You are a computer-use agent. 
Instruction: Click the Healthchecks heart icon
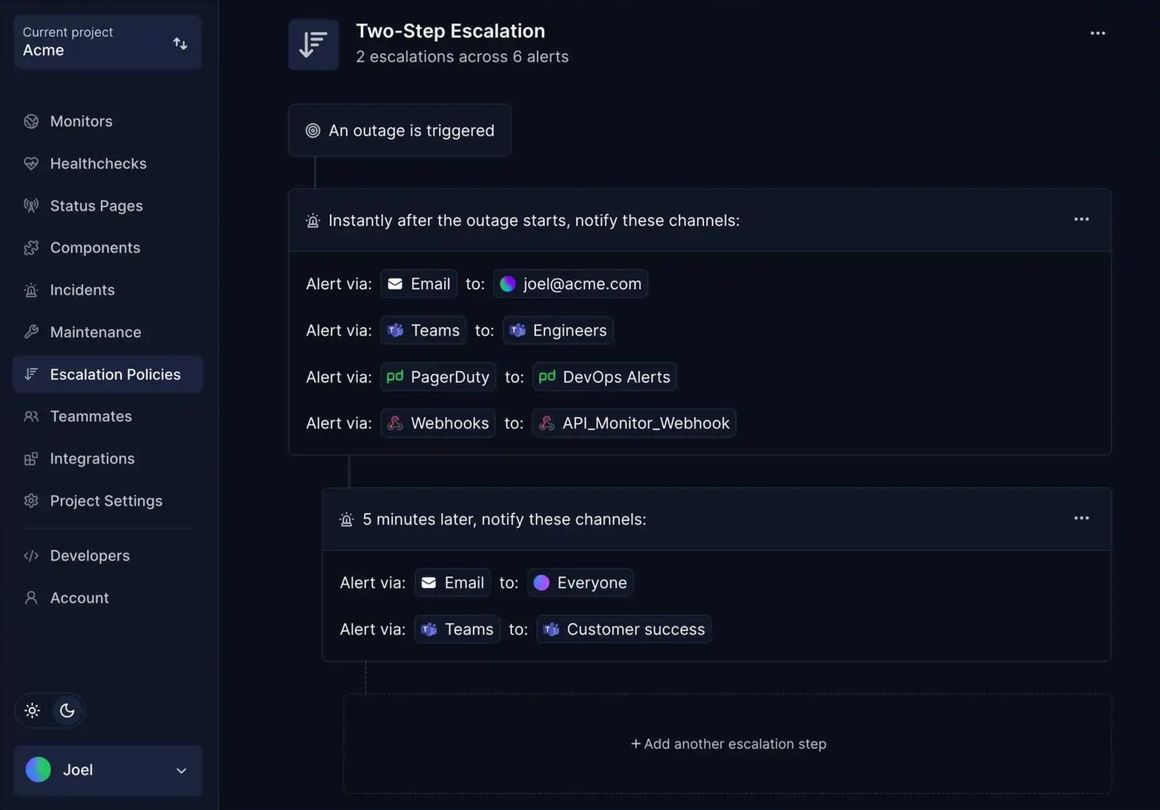coord(31,163)
